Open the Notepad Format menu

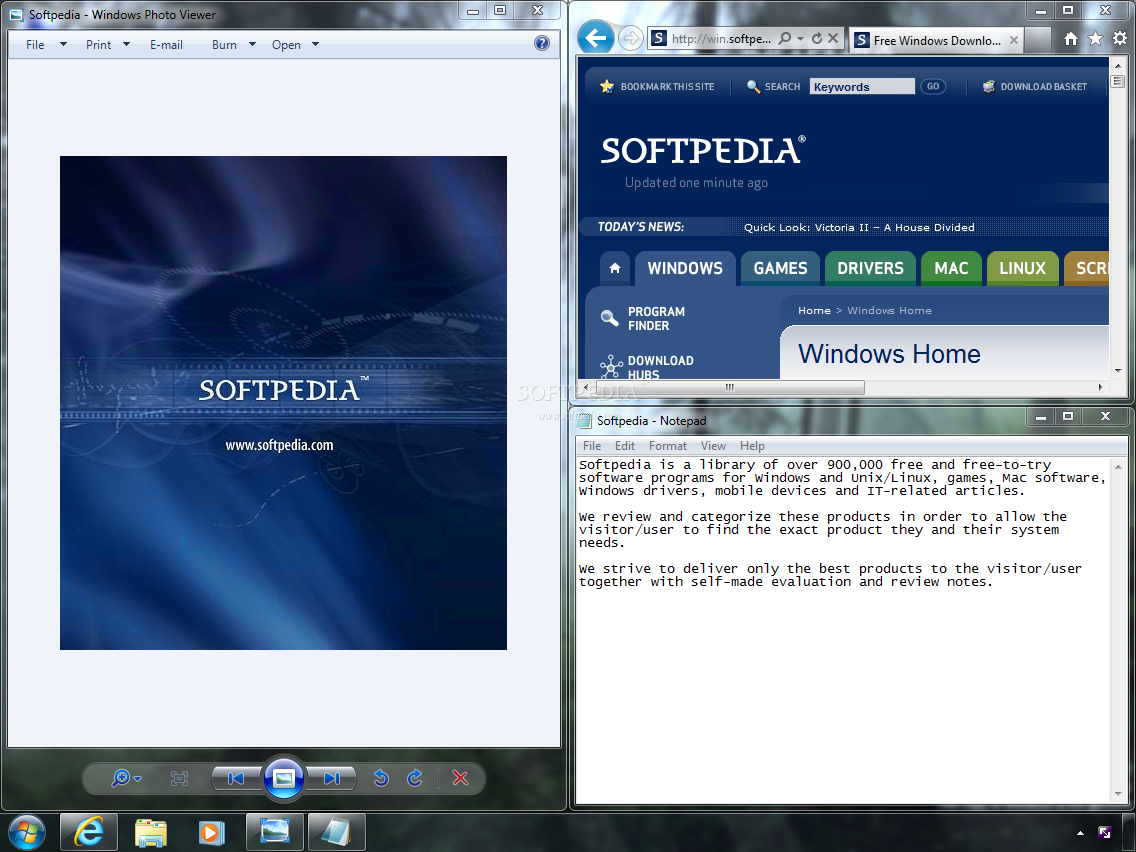tap(667, 446)
